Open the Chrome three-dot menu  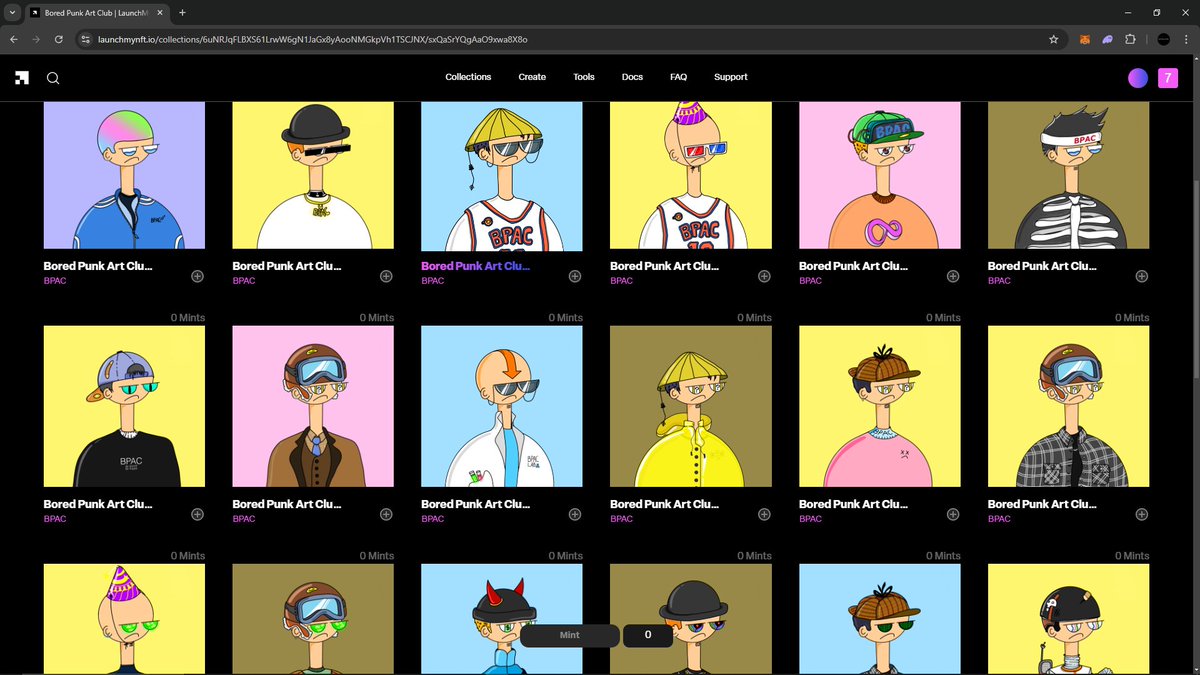[1187, 39]
